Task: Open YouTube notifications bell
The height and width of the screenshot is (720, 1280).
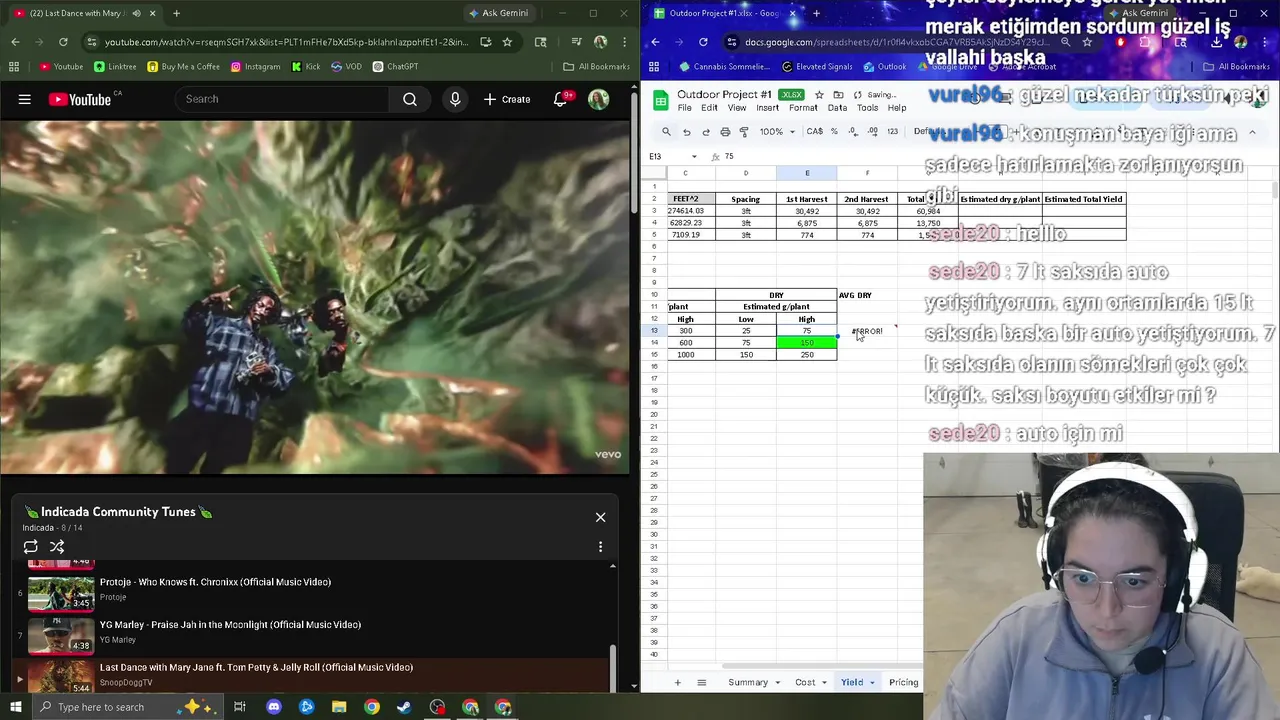Action: pos(561,99)
